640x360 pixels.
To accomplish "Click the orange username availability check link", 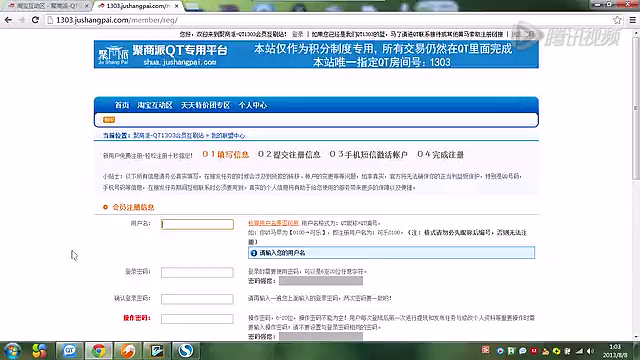I will coord(273,223).
